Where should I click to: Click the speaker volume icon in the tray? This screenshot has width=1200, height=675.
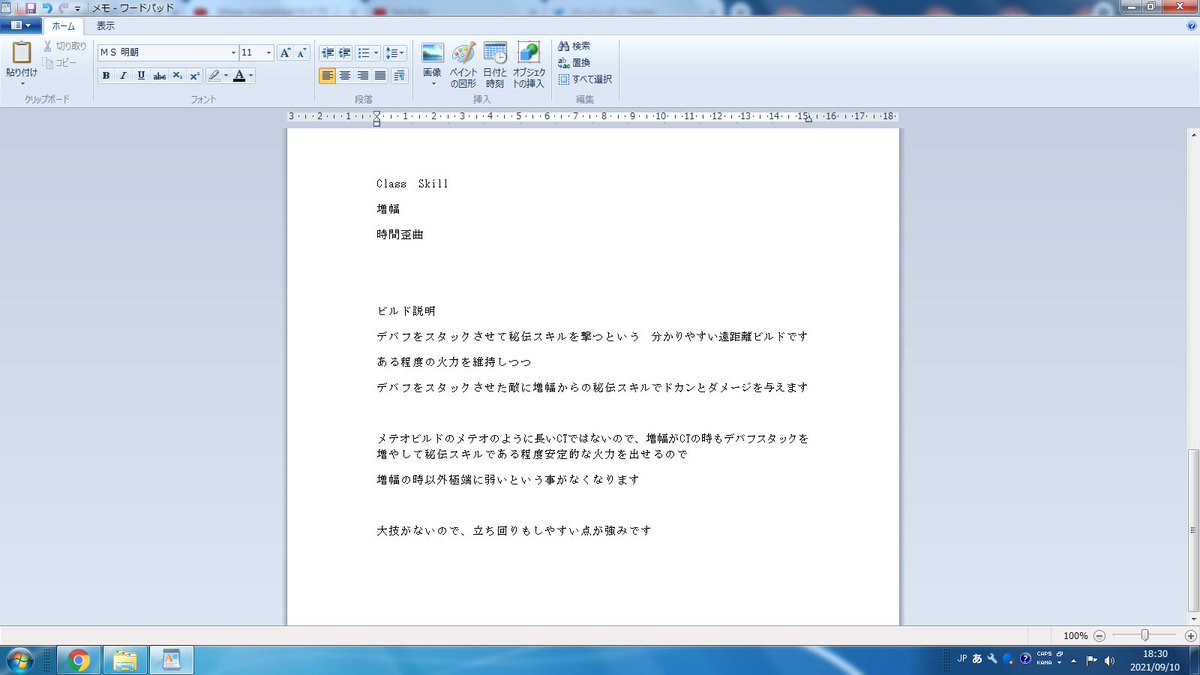1110,660
